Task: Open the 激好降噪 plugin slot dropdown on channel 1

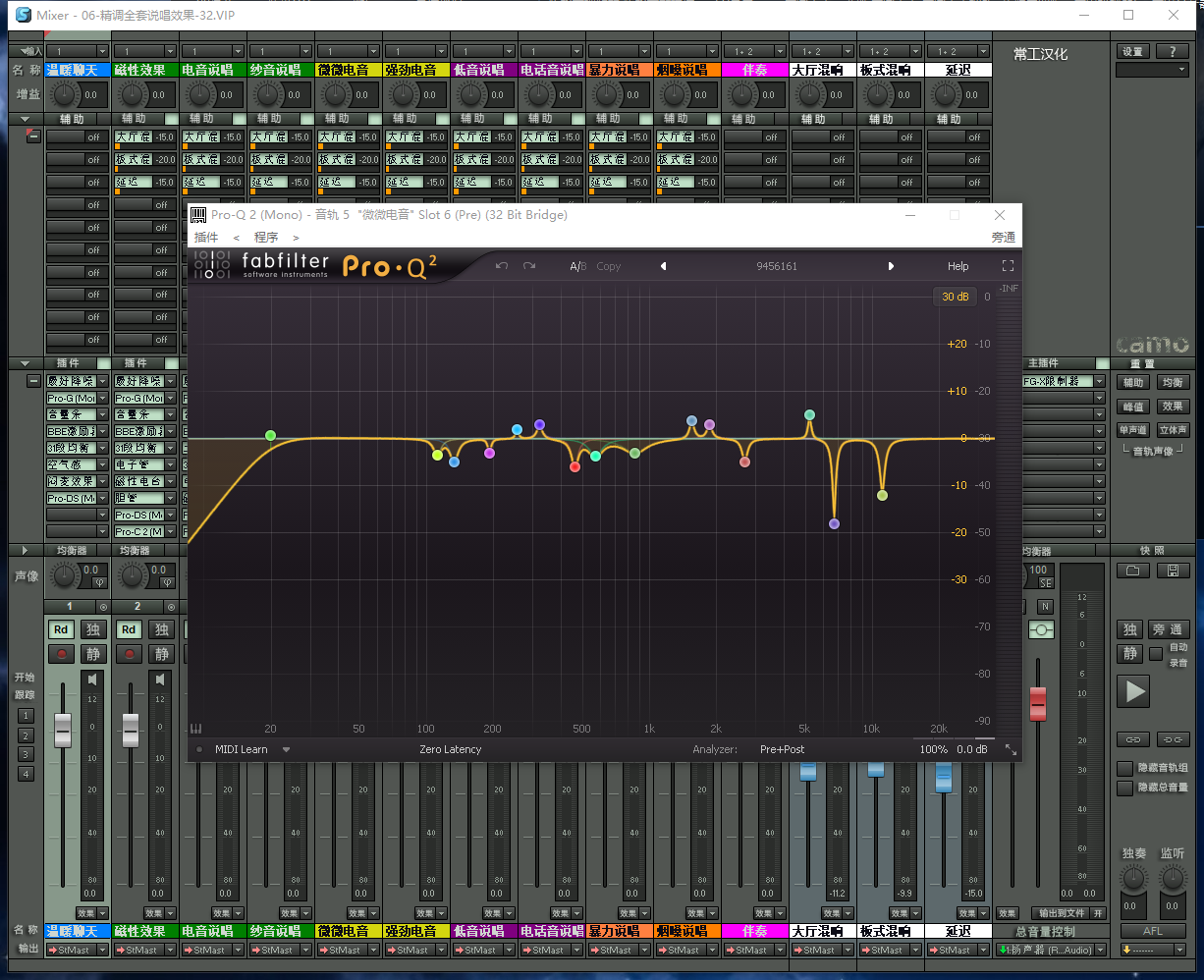Action: pyautogui.click(x=102, y=381)
